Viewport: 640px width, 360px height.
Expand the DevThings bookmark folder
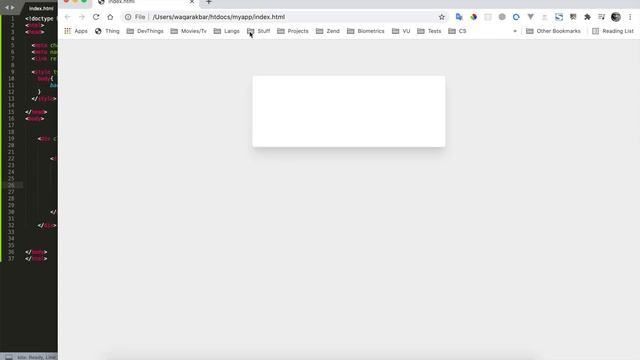pyautogui.click(x=145, y=31)
